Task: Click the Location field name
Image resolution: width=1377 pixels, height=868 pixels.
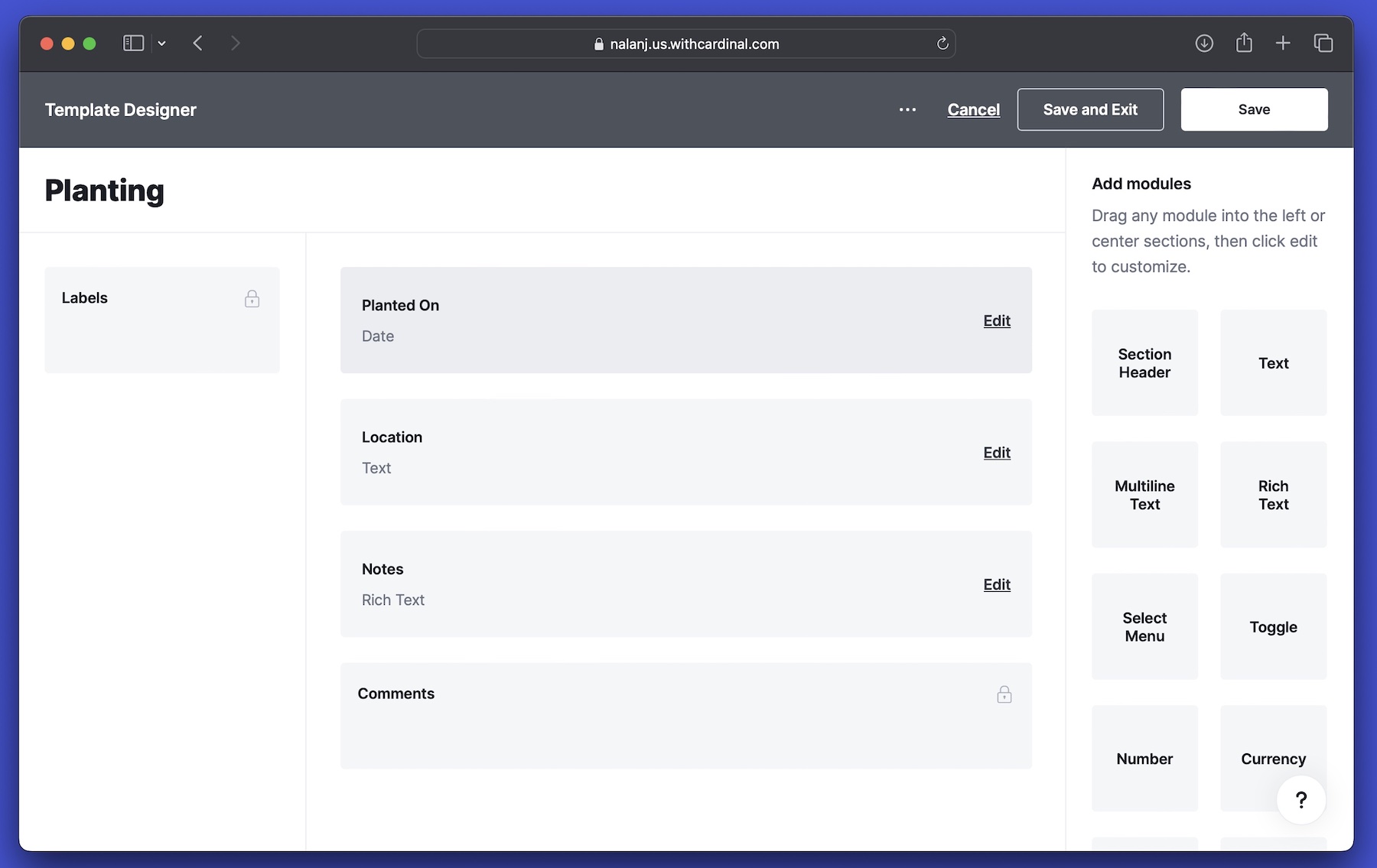Action: click(392, 437)
